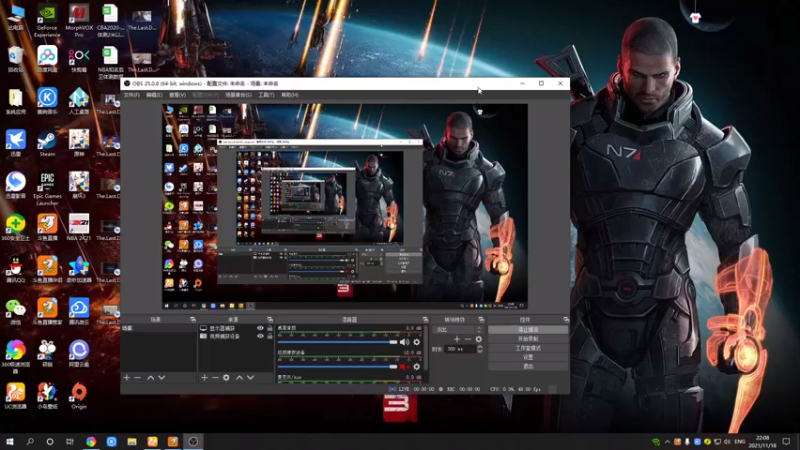Open Epic Games Launcher desktop shortcut
800x450 pixels.
(47, 189)
